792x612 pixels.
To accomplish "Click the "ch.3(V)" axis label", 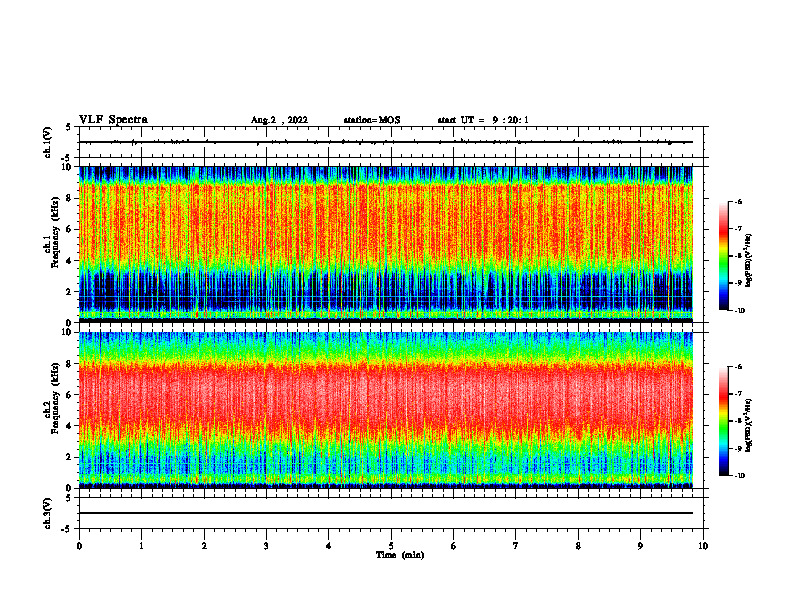I will (48, 513).
